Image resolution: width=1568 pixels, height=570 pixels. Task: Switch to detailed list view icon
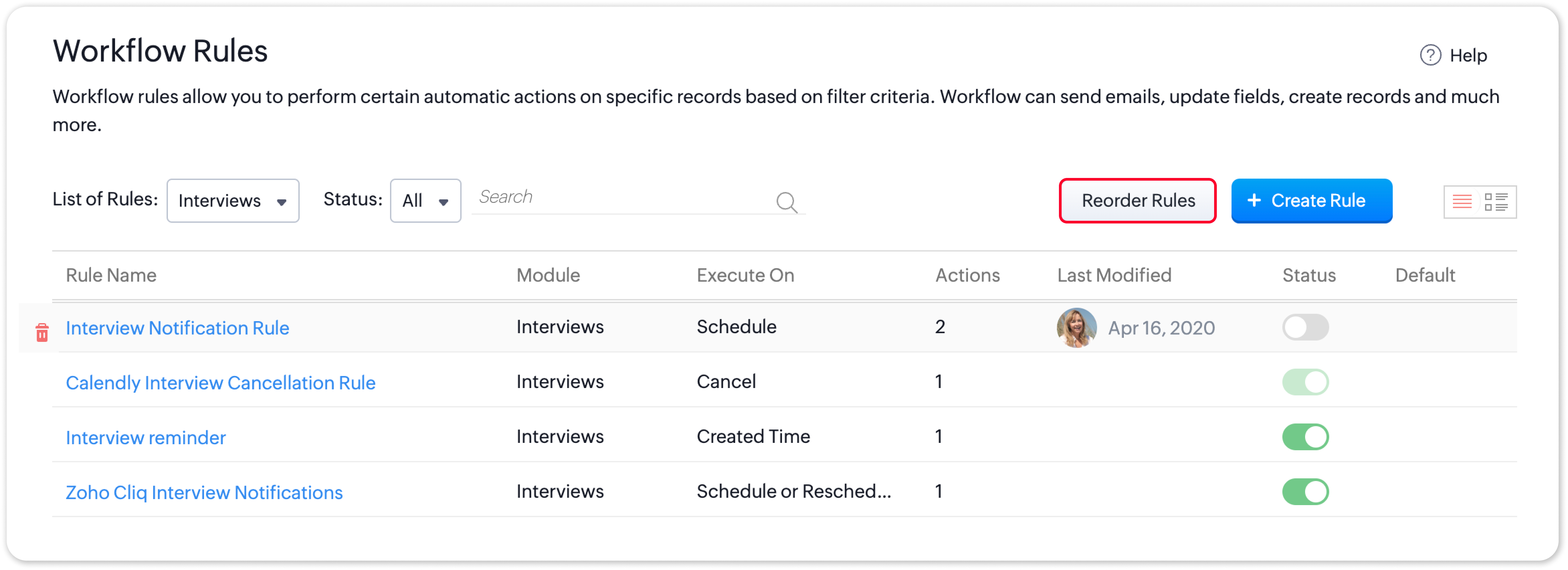(1496, 202)
